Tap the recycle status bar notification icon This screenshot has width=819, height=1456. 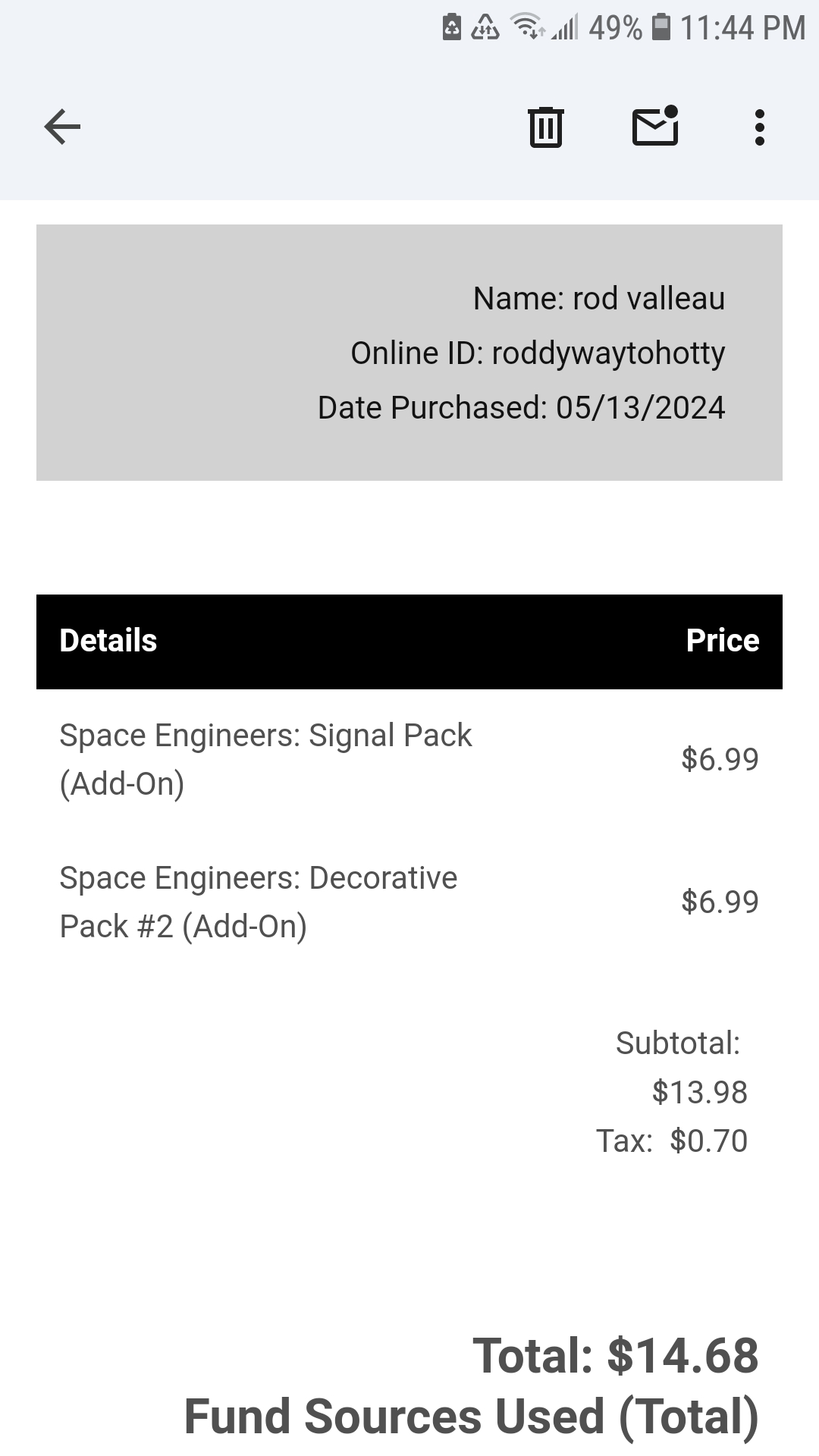(x=485, y=27)
